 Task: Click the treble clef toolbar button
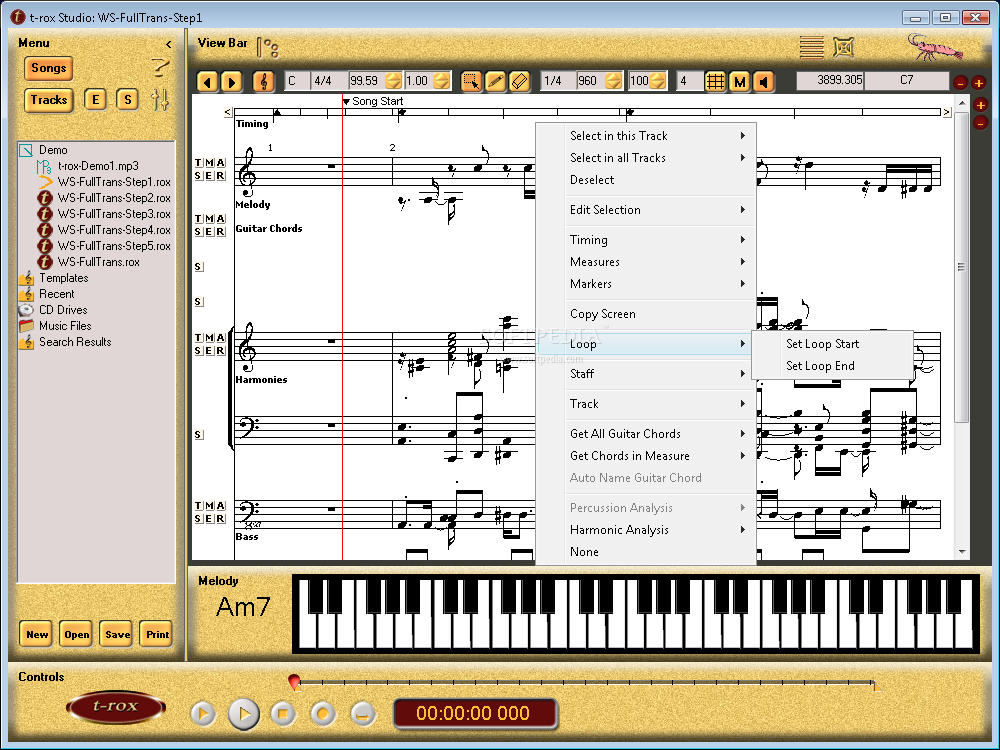coord(263,81)
